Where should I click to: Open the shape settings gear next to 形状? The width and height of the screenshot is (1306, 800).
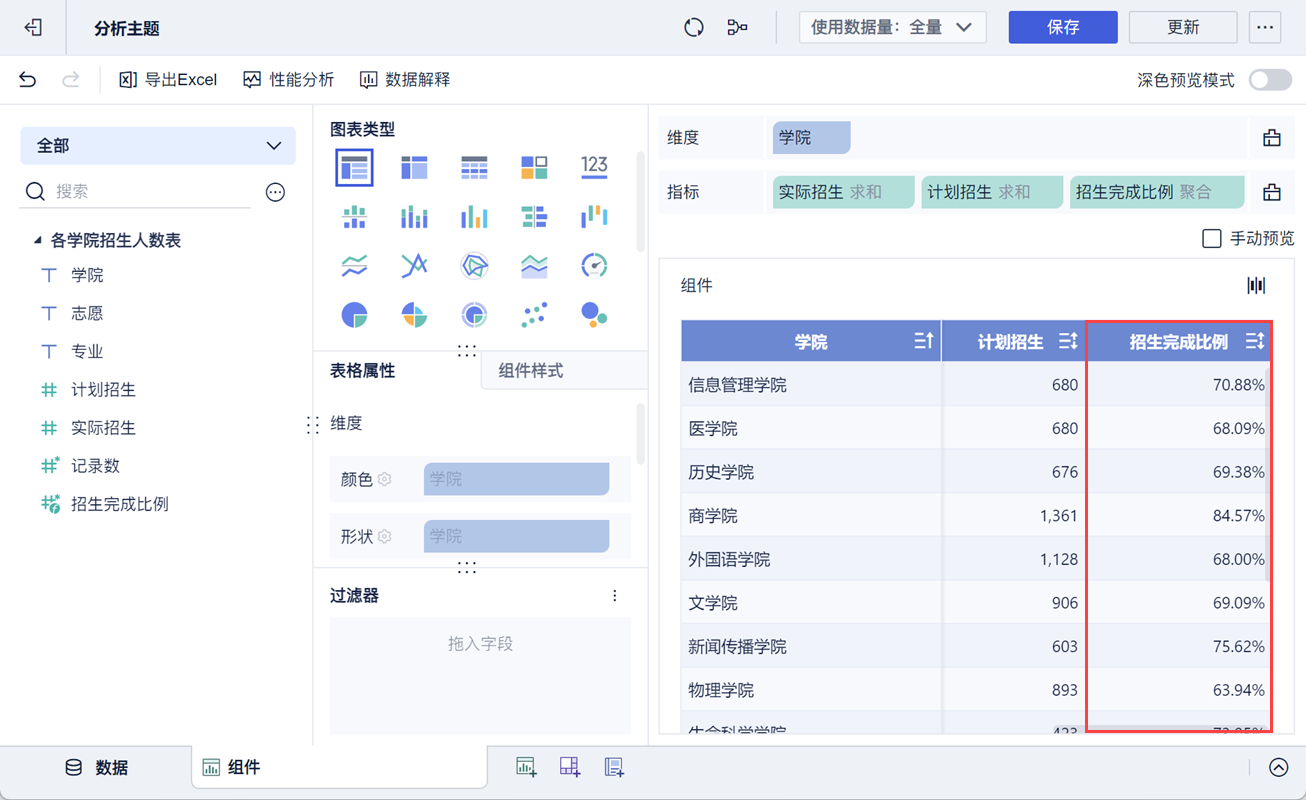[385, 536]
